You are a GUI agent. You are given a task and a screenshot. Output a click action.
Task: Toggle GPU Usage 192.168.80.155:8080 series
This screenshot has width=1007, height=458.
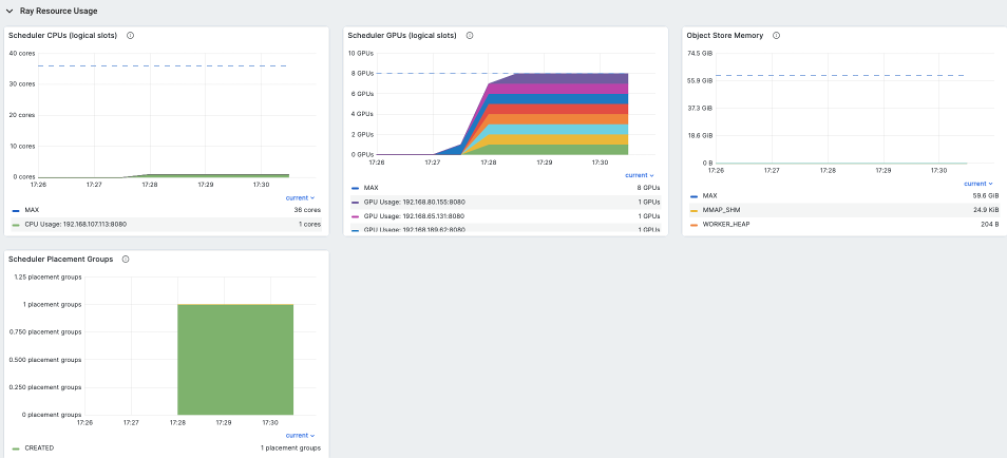tap(414, 202)
